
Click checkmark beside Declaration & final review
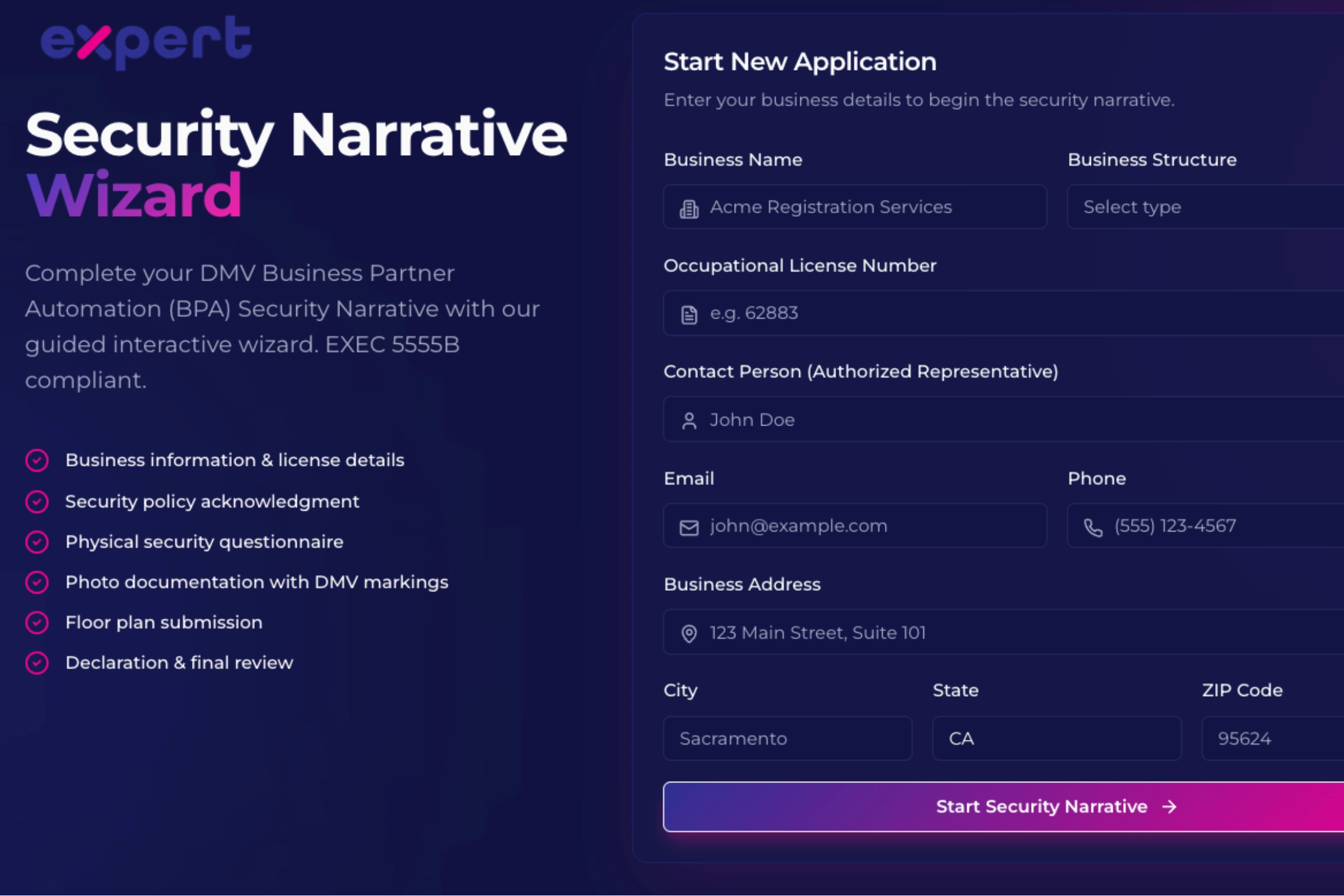(37, 663)
